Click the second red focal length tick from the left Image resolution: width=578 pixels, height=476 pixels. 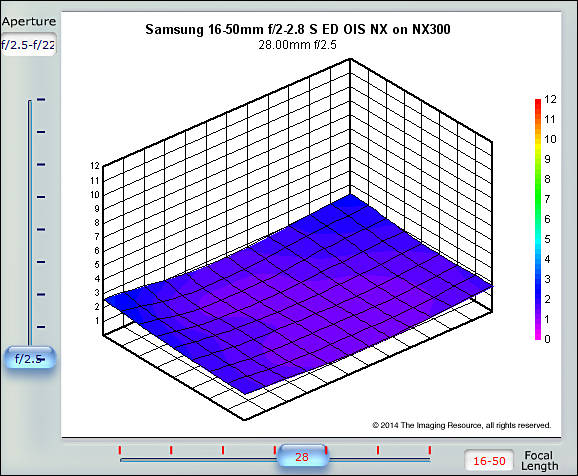[x=171, y=450]
